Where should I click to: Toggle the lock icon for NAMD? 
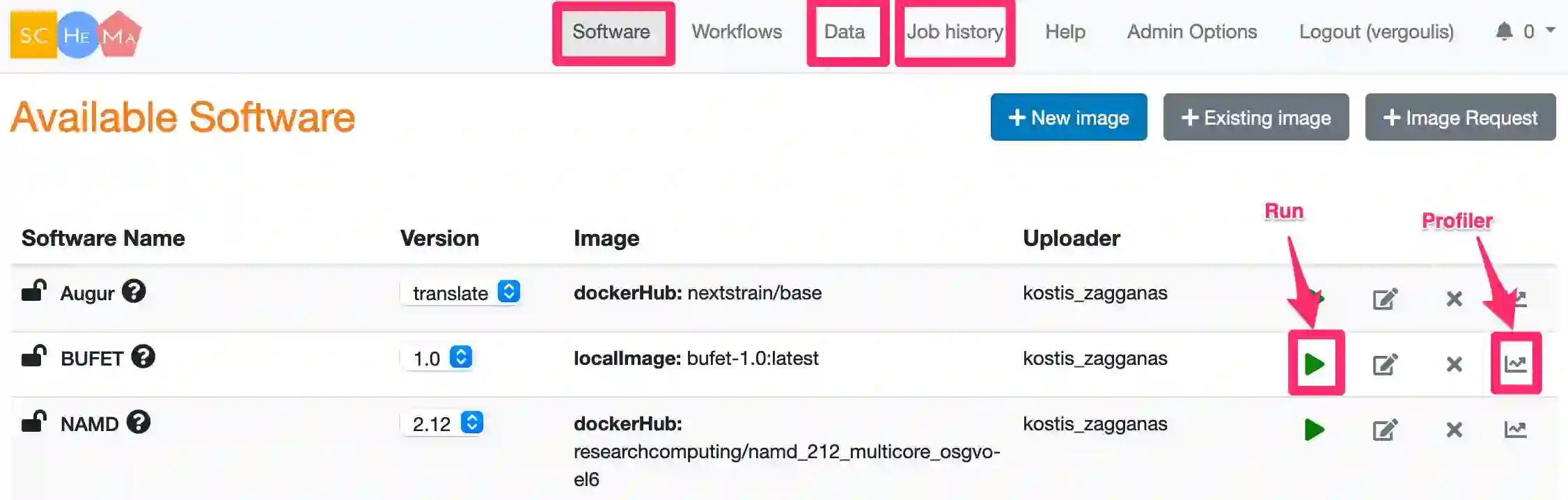[33, 421]
